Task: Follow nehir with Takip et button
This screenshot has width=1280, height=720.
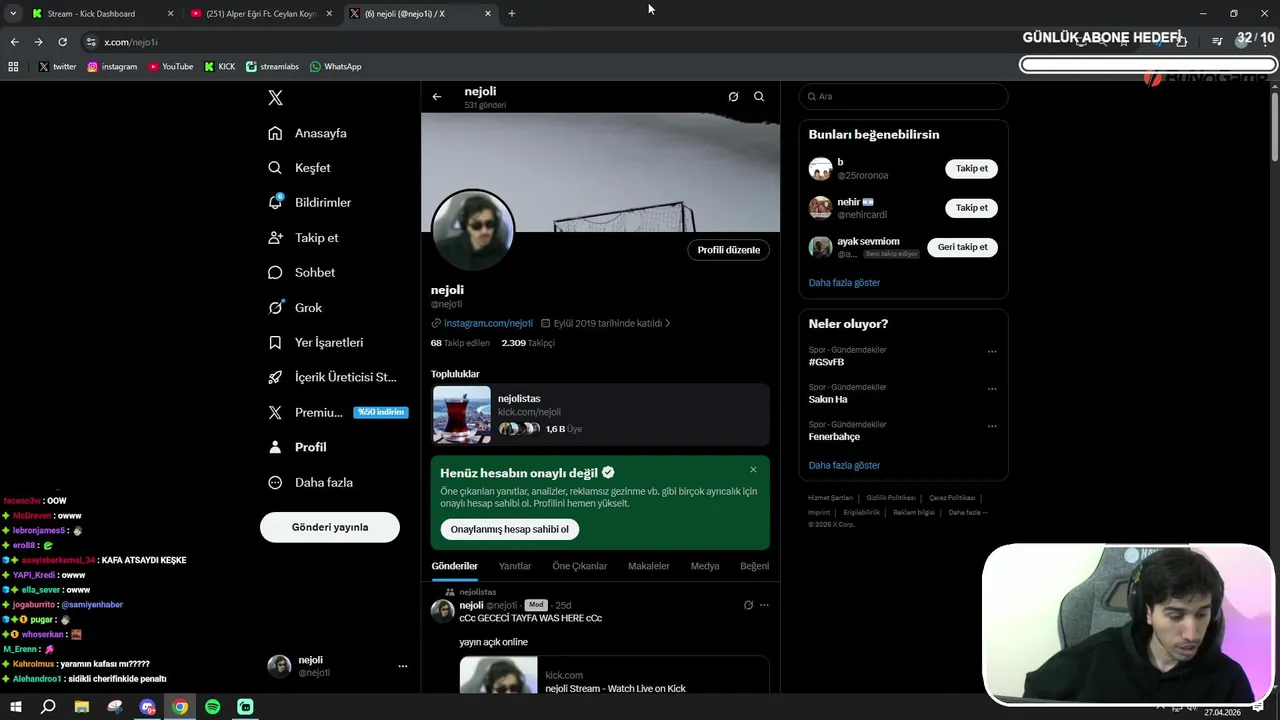Action: (x=971, y=208)
